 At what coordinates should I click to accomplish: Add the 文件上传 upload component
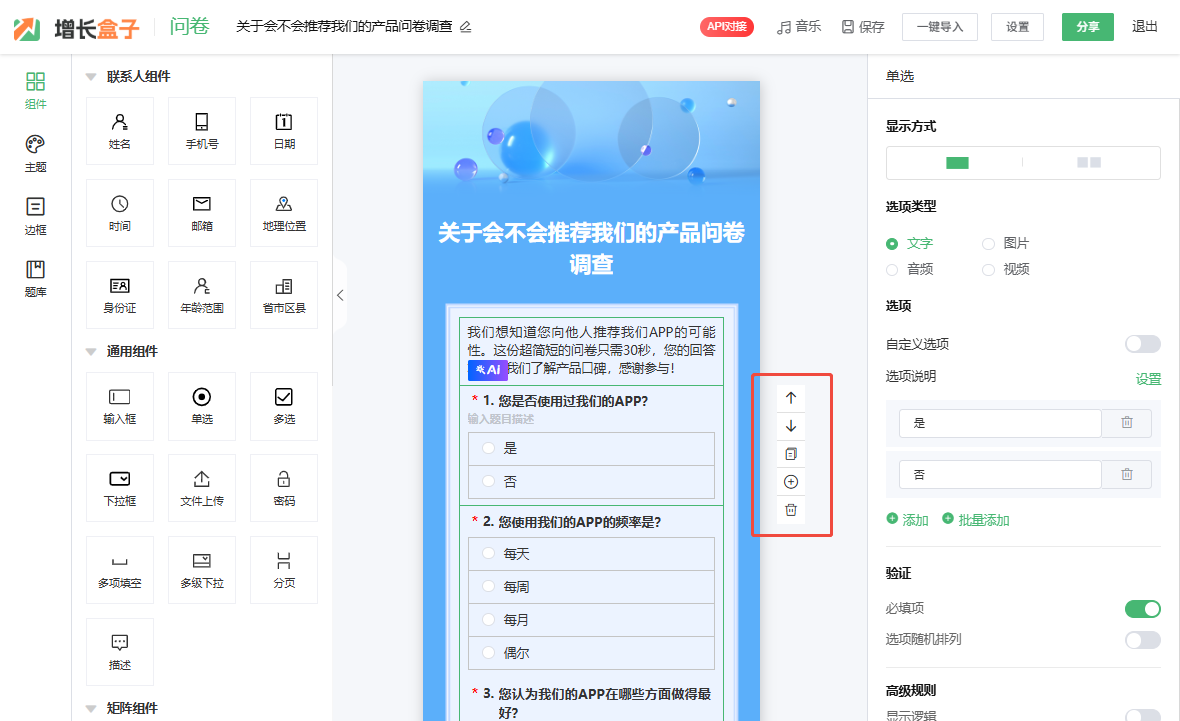pyautogui.click(x=201, y=488)
